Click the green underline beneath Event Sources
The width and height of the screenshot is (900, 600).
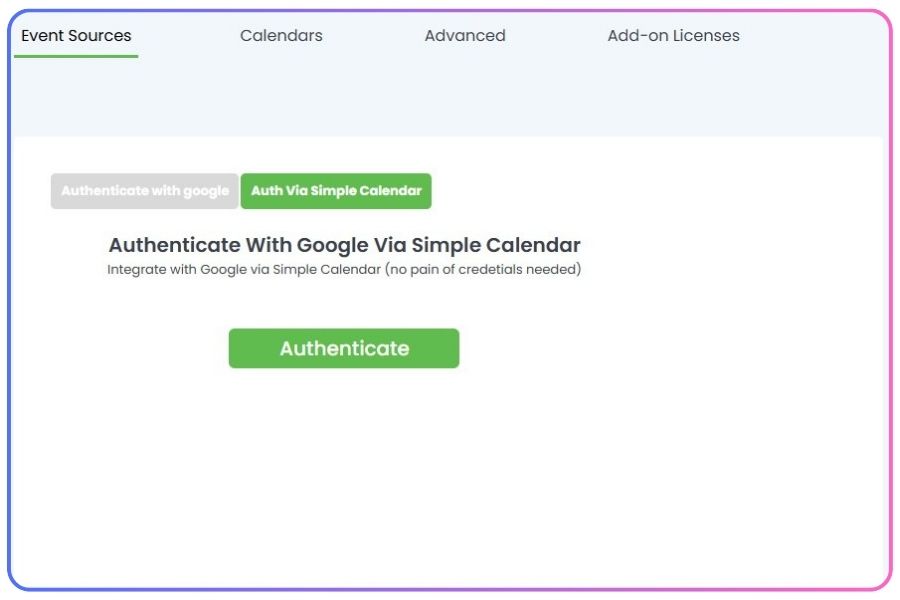click(x=76, y=56)
